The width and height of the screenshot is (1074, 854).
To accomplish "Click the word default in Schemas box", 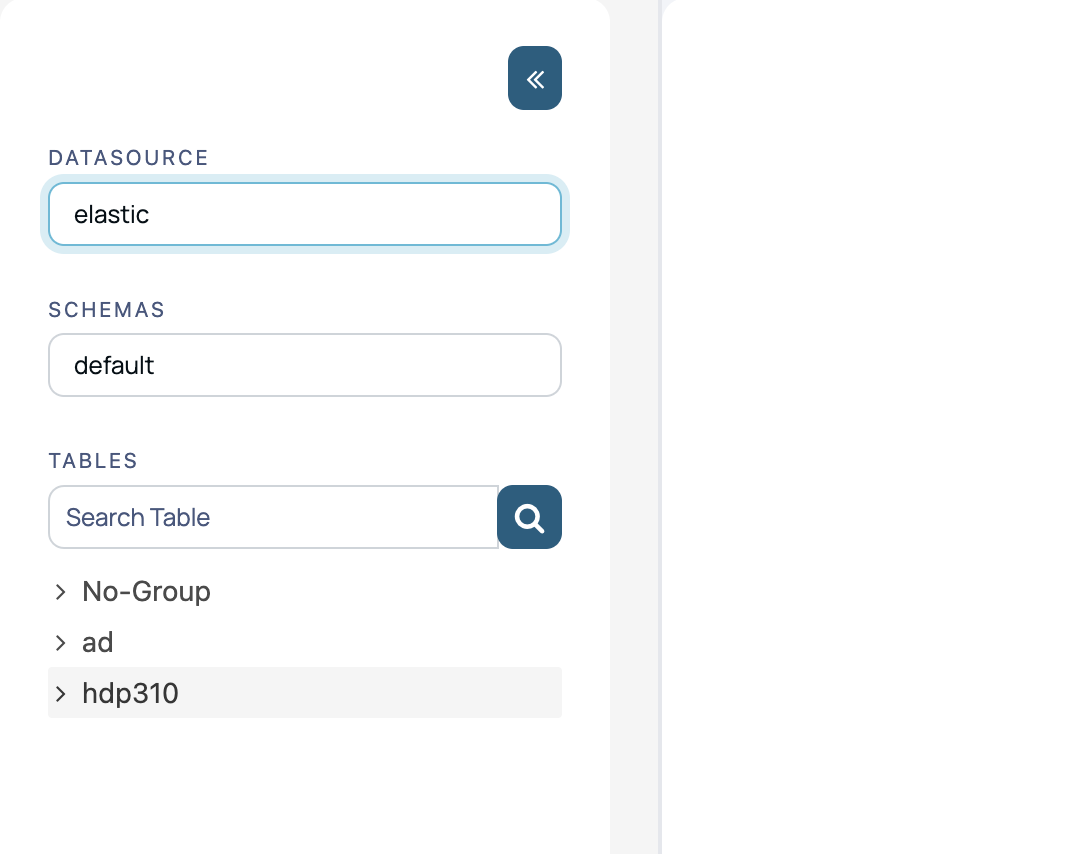I will click(114, 365).
